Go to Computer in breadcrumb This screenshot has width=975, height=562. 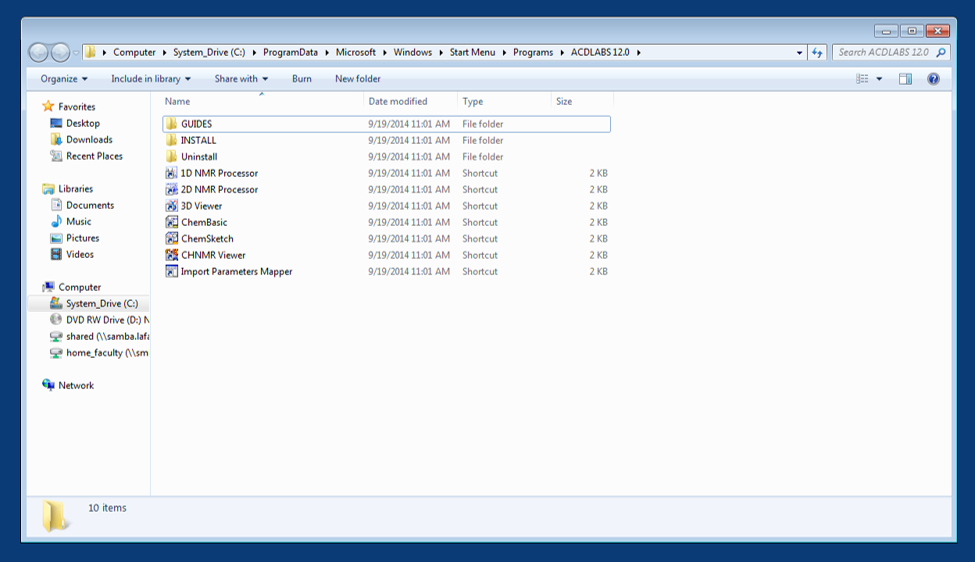(x=134, y=52)
